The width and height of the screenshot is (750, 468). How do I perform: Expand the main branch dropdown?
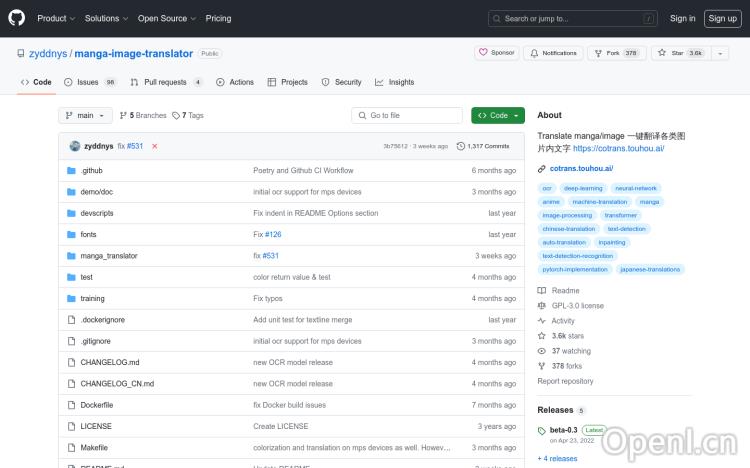click(84, 116)
